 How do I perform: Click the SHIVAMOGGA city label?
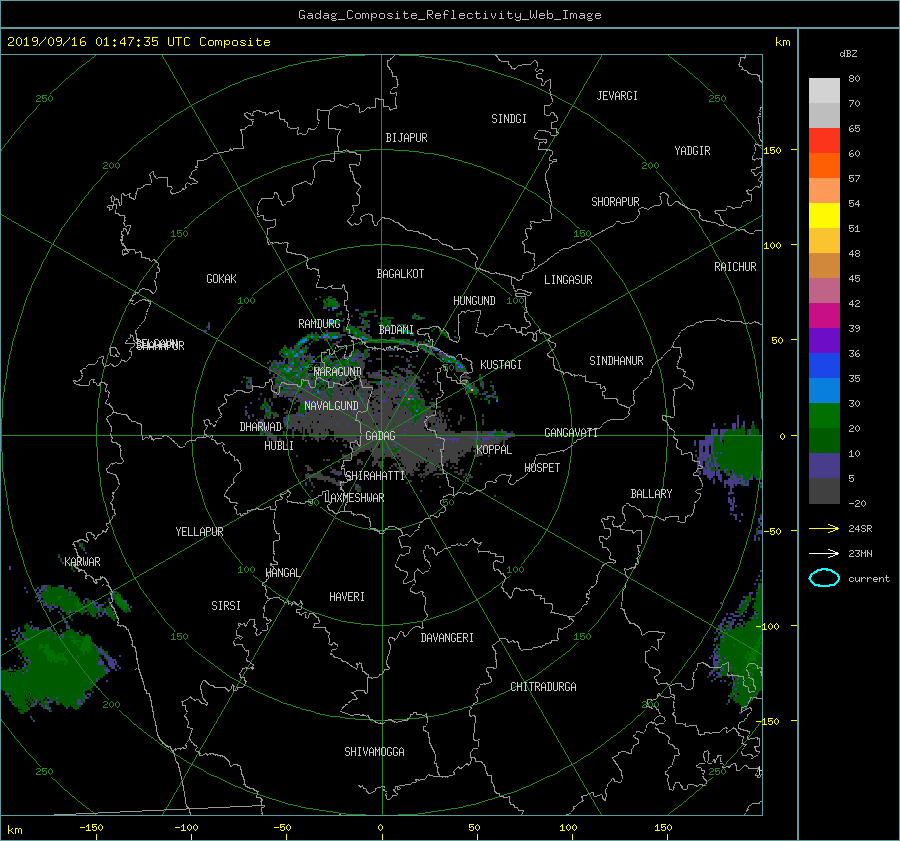pyautogui.click(x=374, y=751)
